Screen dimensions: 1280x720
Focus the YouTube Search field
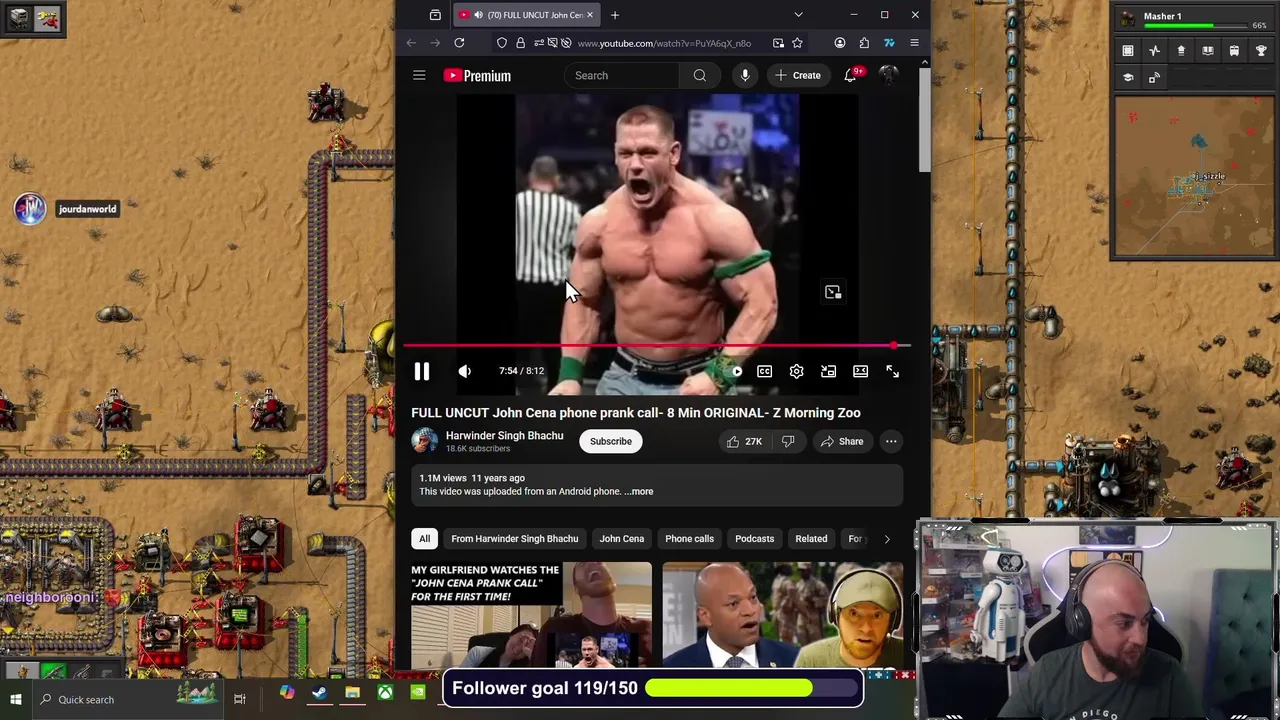click(621, 75)
